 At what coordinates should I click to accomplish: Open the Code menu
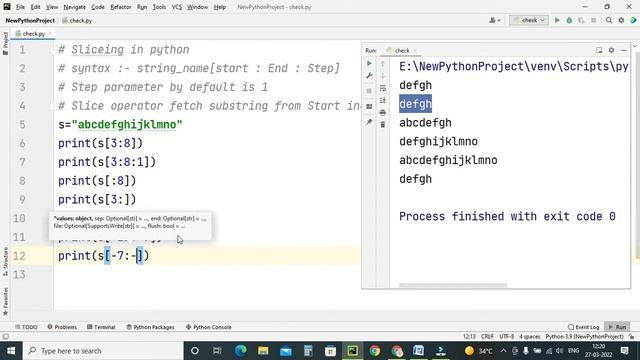coord(98,7)
